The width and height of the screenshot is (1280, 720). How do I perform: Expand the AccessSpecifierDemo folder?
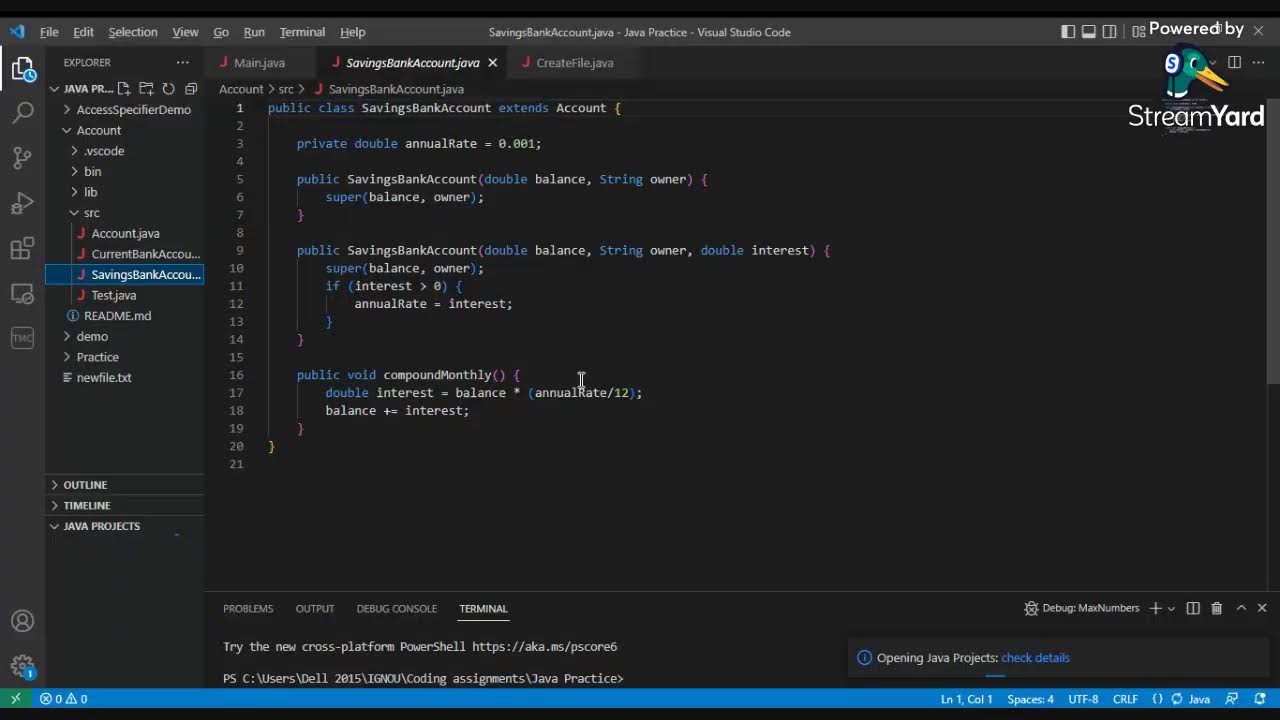point(124,110)
